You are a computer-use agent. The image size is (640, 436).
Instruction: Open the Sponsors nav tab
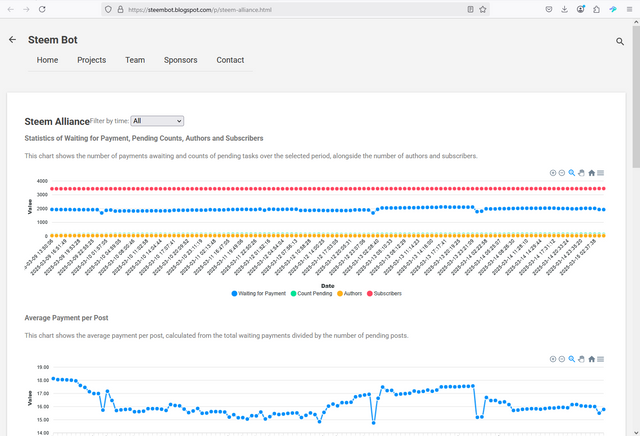pos(180,60)
